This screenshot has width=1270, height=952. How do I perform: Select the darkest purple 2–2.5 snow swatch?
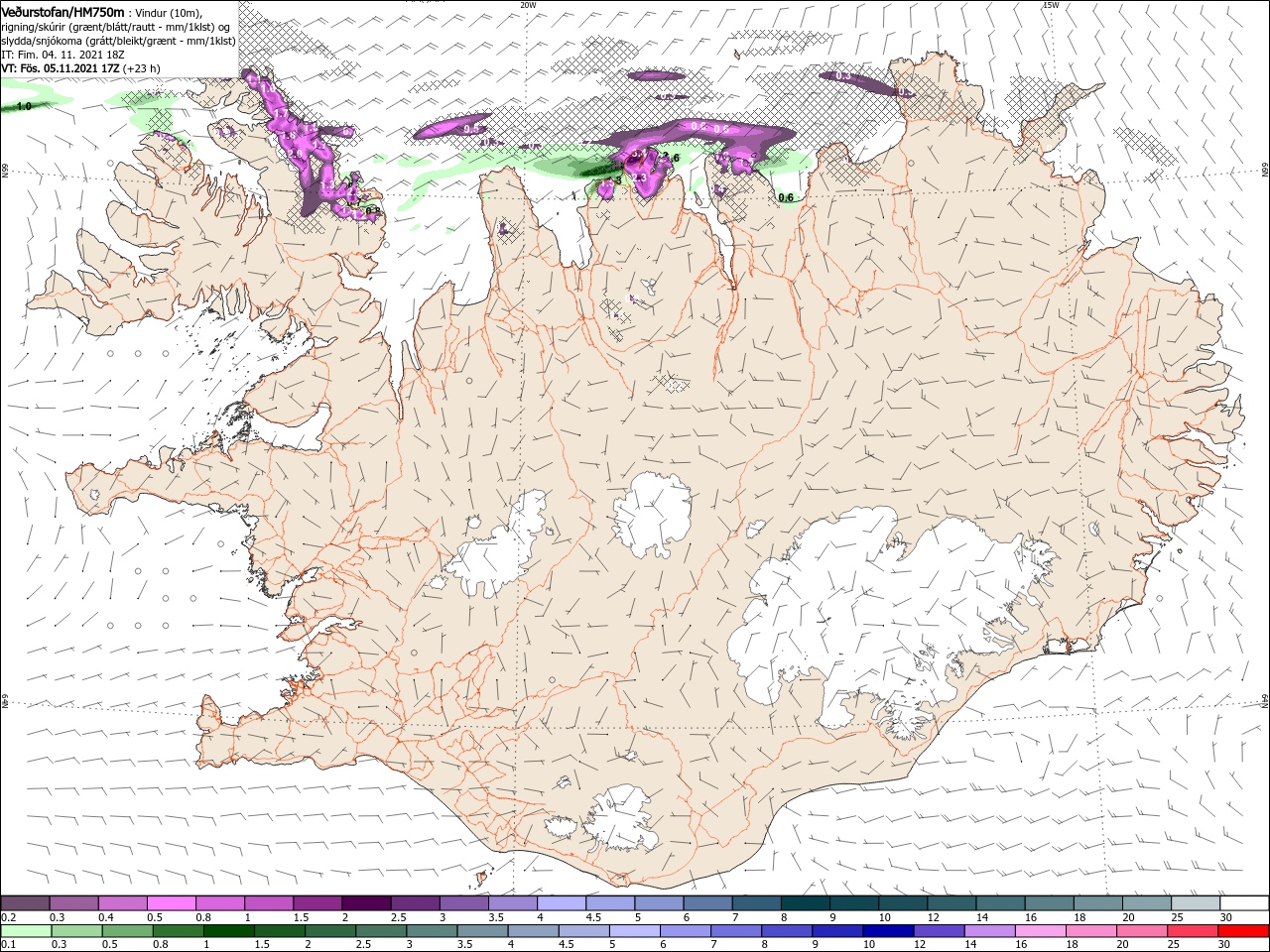coord(365,903)
